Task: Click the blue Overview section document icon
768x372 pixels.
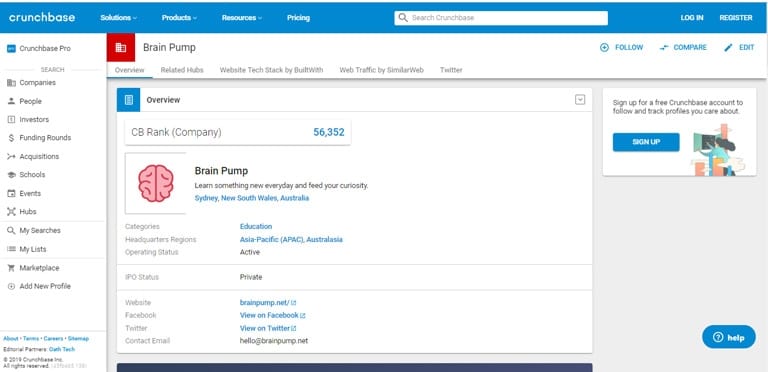Action: point(128,100)
